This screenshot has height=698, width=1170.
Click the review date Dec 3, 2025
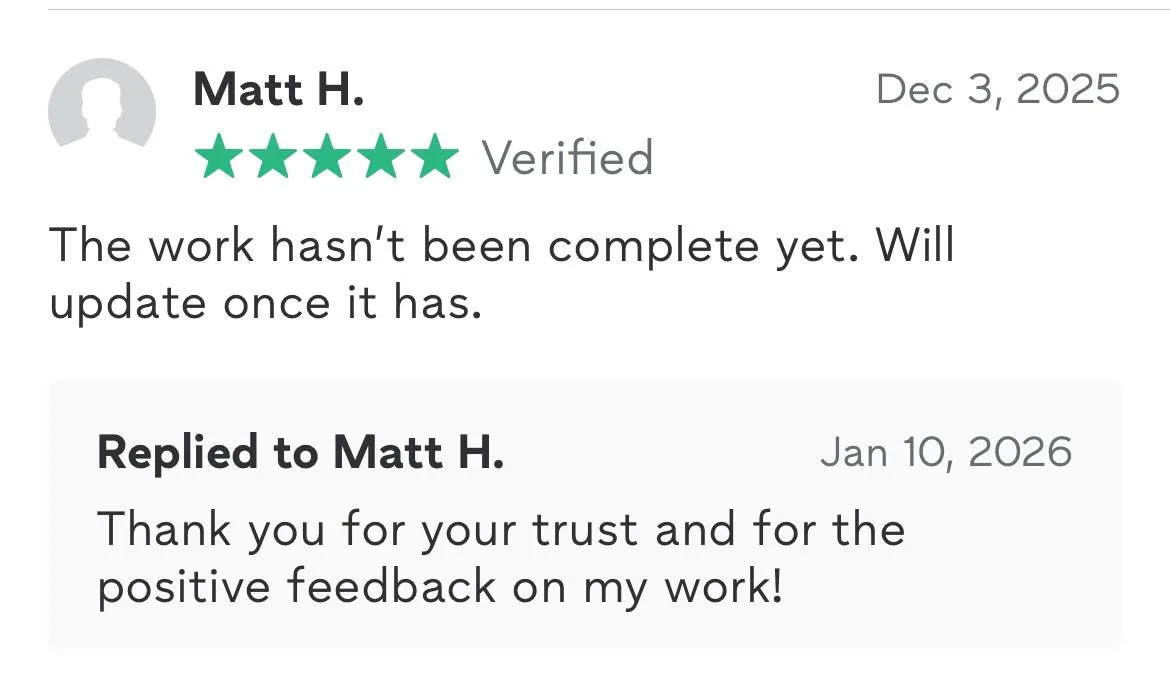997,89
